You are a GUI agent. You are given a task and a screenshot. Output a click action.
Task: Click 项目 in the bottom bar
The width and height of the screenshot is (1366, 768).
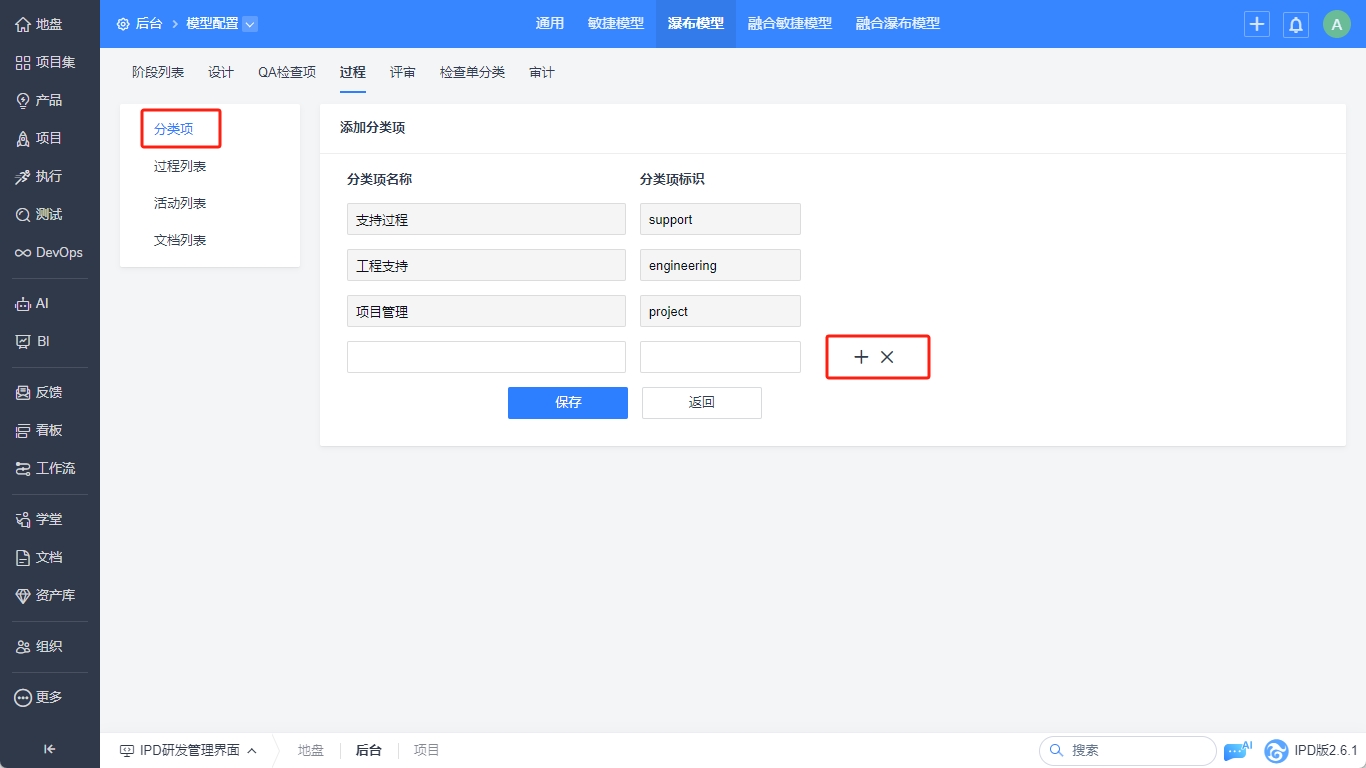(x=427, y=750)
